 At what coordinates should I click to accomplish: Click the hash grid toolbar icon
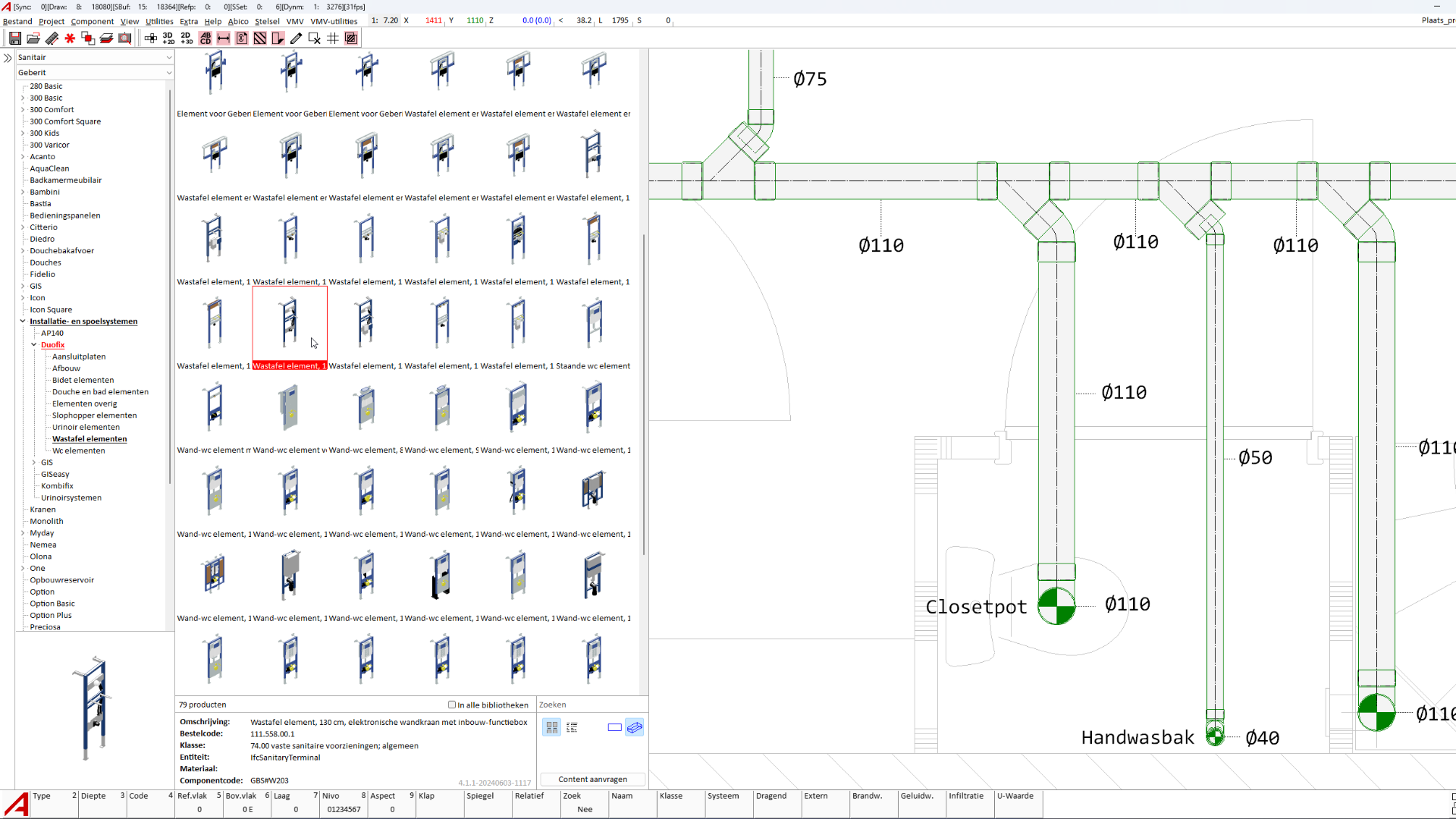[333, 38]
